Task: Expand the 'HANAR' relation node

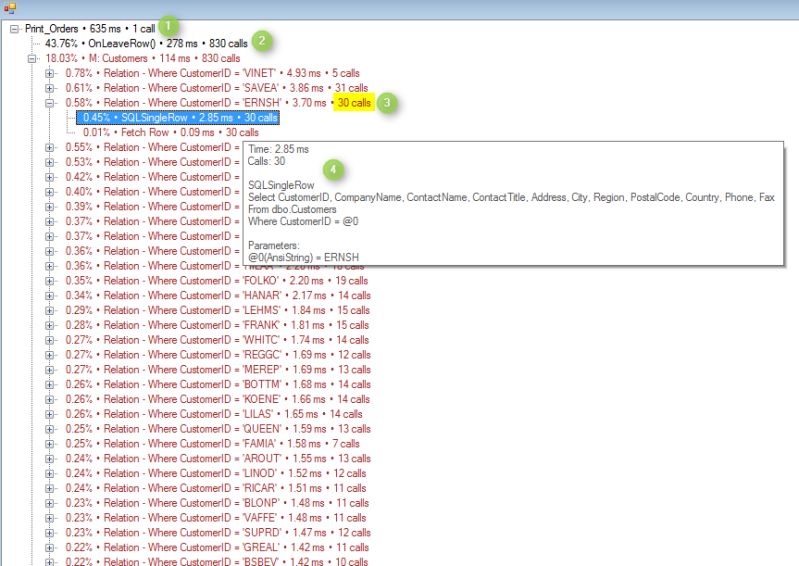Action: tap(49, 295)
